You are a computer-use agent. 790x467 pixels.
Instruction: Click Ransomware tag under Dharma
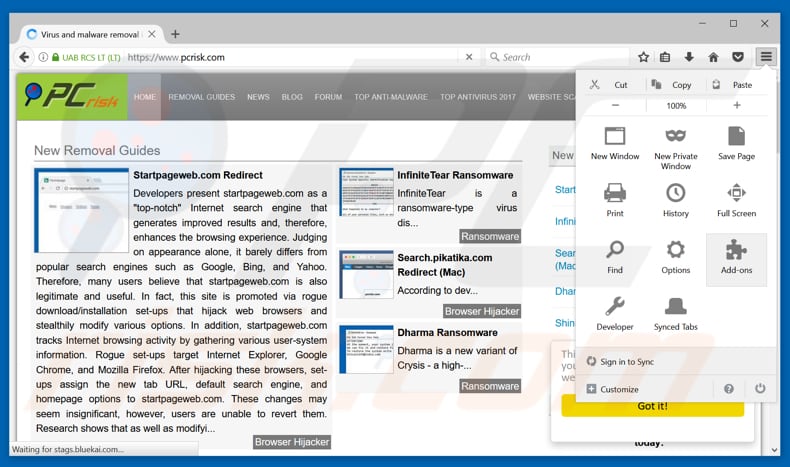[490, 386]
